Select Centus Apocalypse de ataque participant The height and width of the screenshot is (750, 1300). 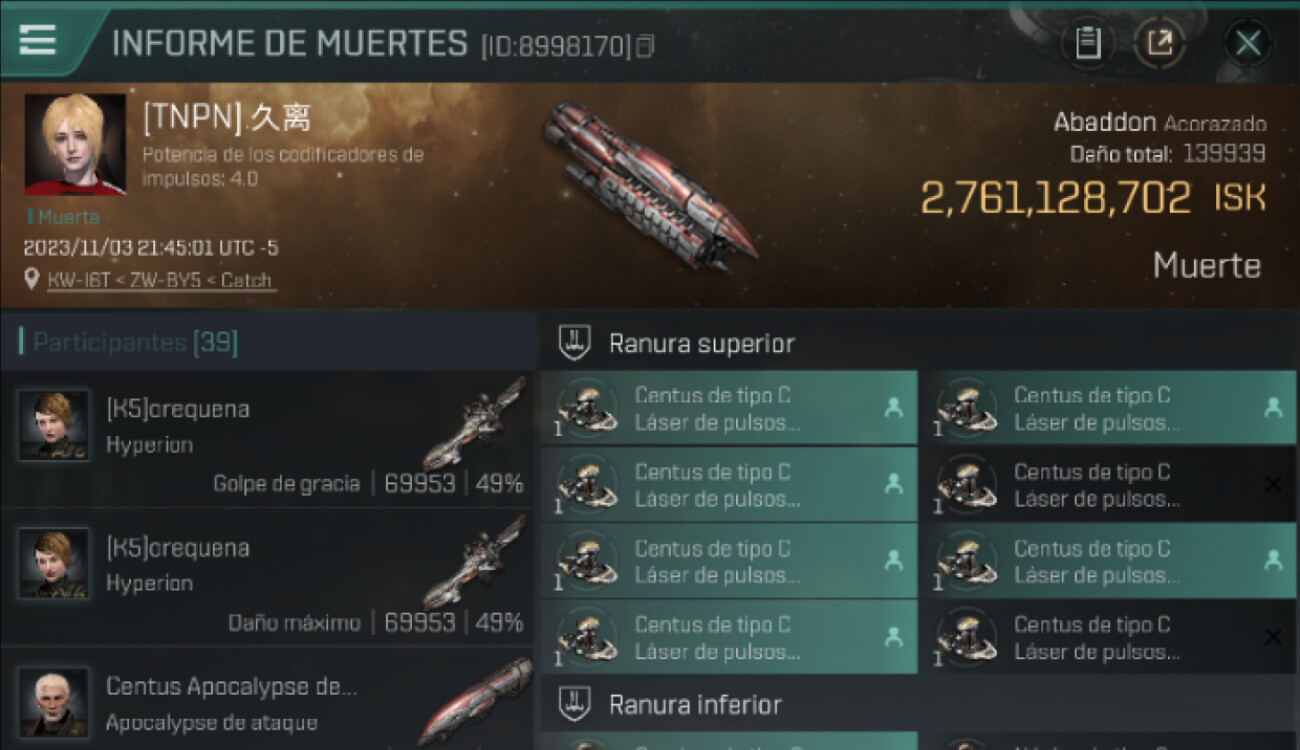[268, 699]
